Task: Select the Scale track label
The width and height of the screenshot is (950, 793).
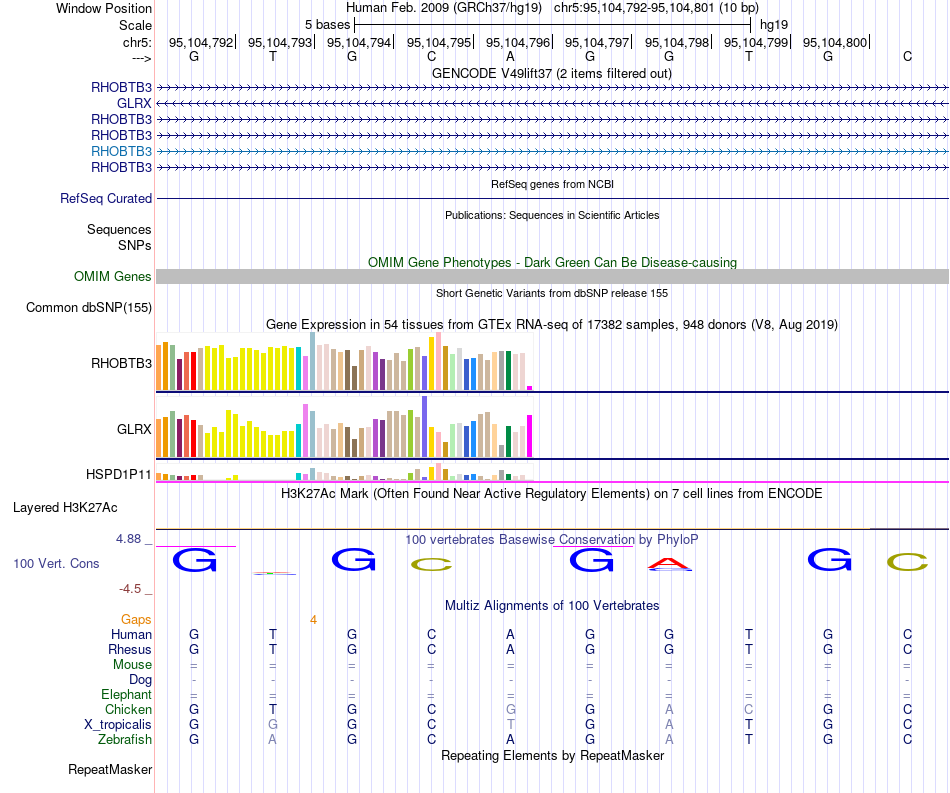Action: point(135,25)
